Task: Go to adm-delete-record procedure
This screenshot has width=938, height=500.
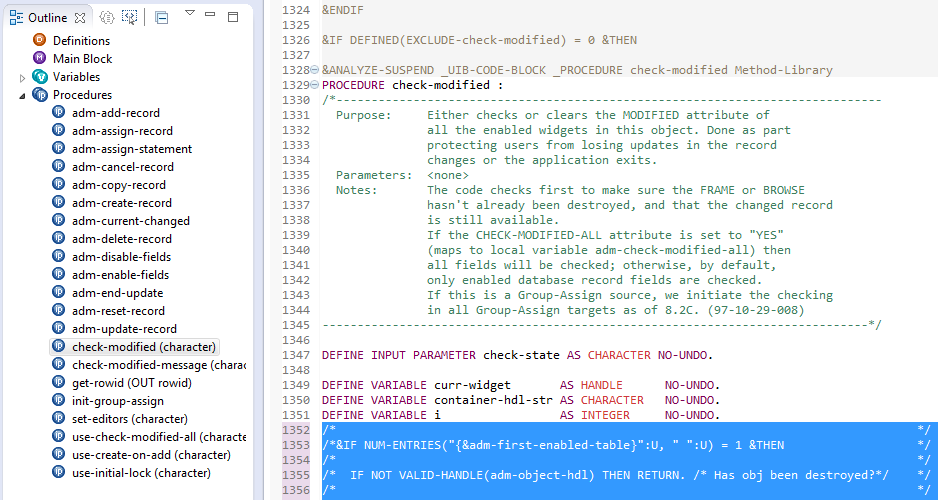Action: pyautogui.click(x=121, y=239)
